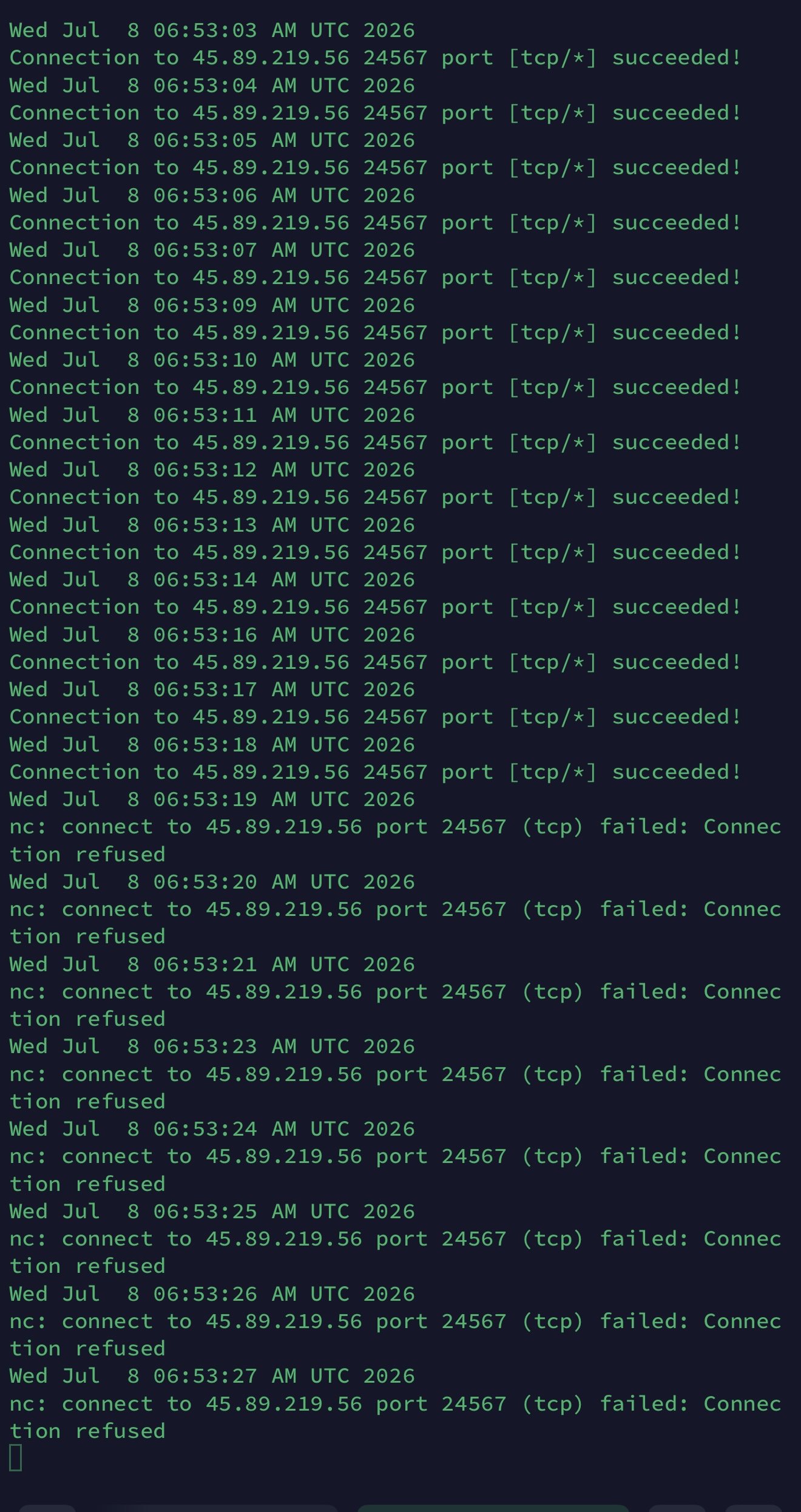Select the 06:53:23 AM timestamp line
The width and height of the screenshot is (801, 1512).
(212, 1046)
